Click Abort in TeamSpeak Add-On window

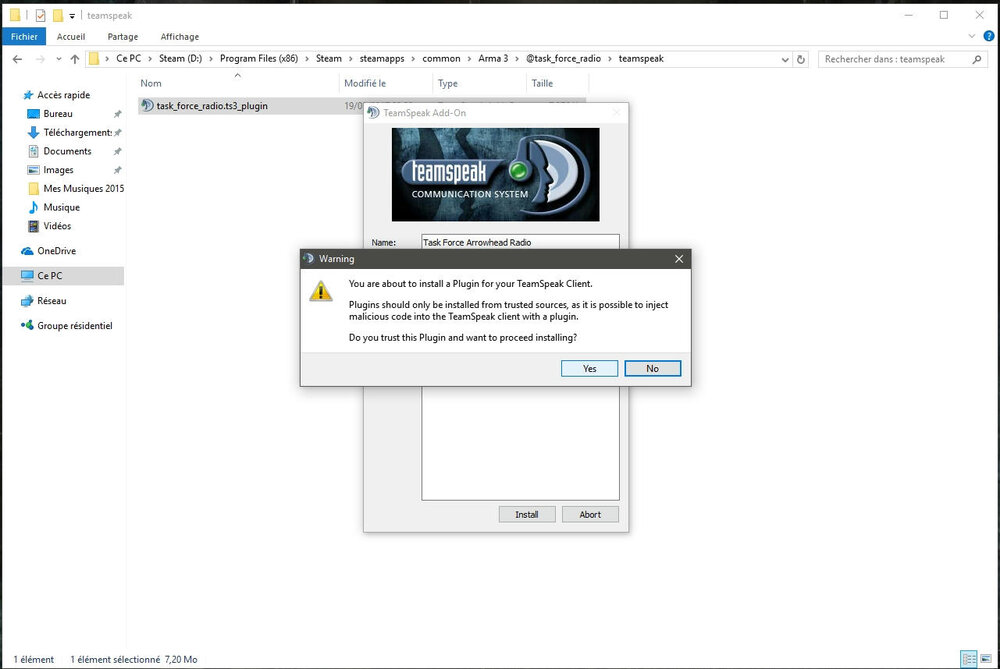(x=590, y=515)
